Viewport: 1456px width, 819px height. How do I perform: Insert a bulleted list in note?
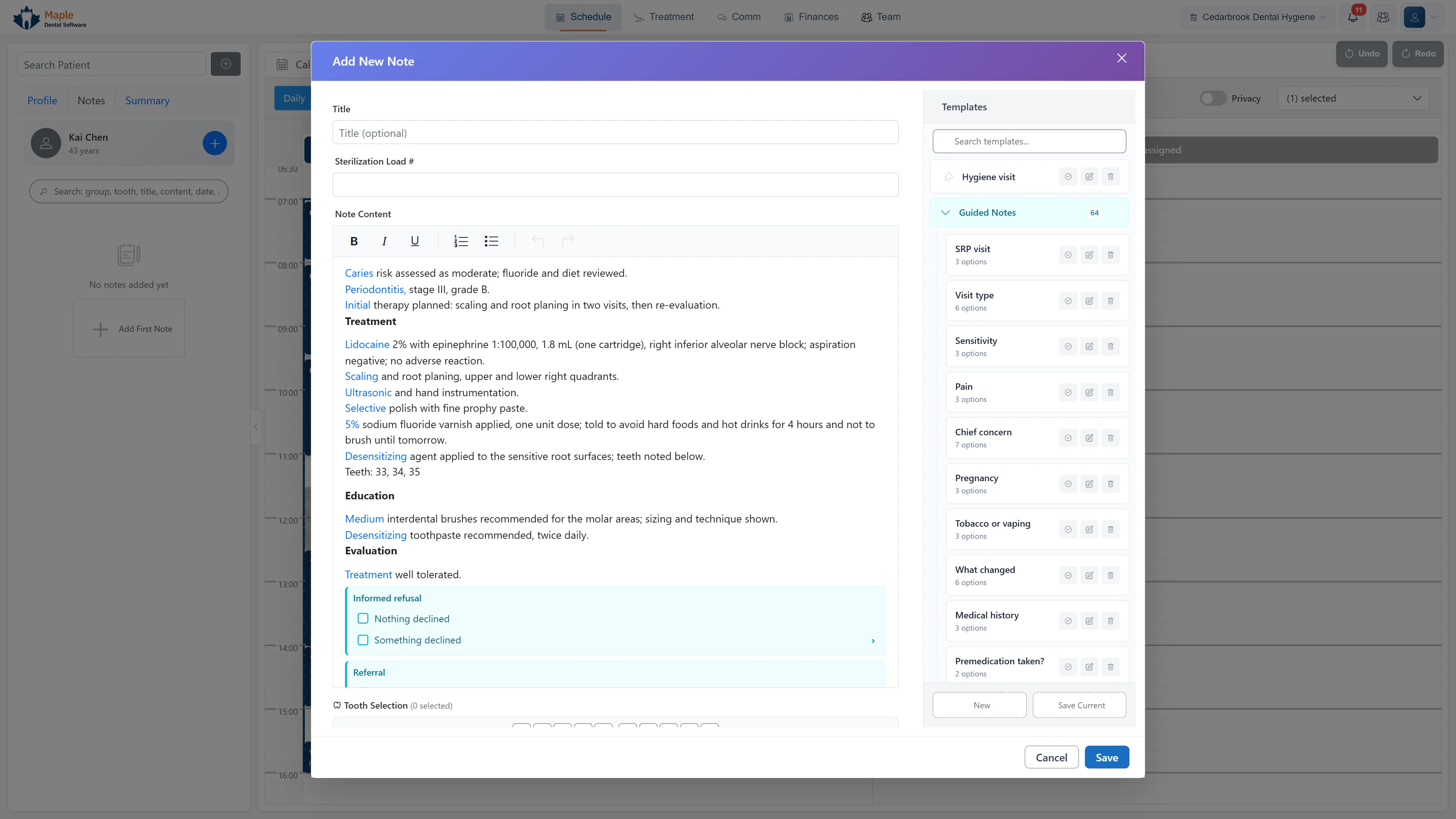[491, 242]
